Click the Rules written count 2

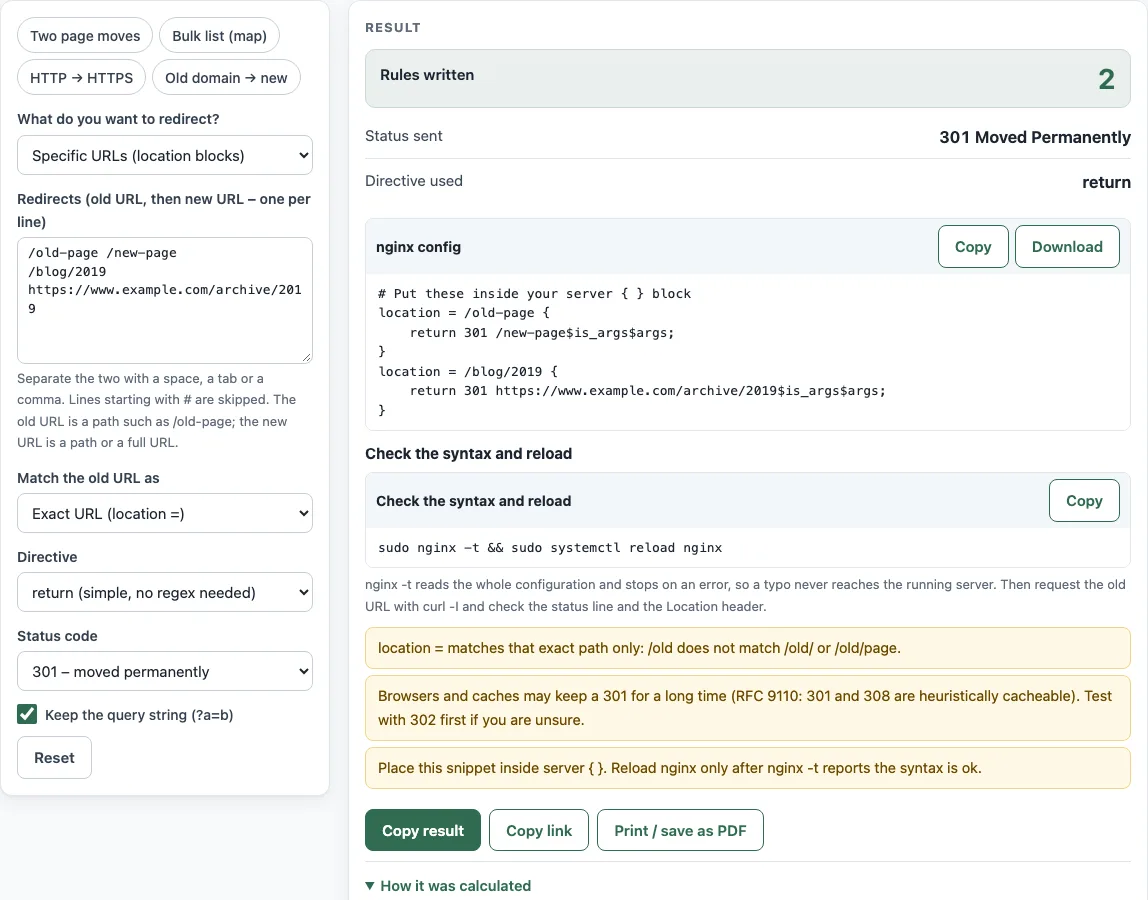(1106, 79)
